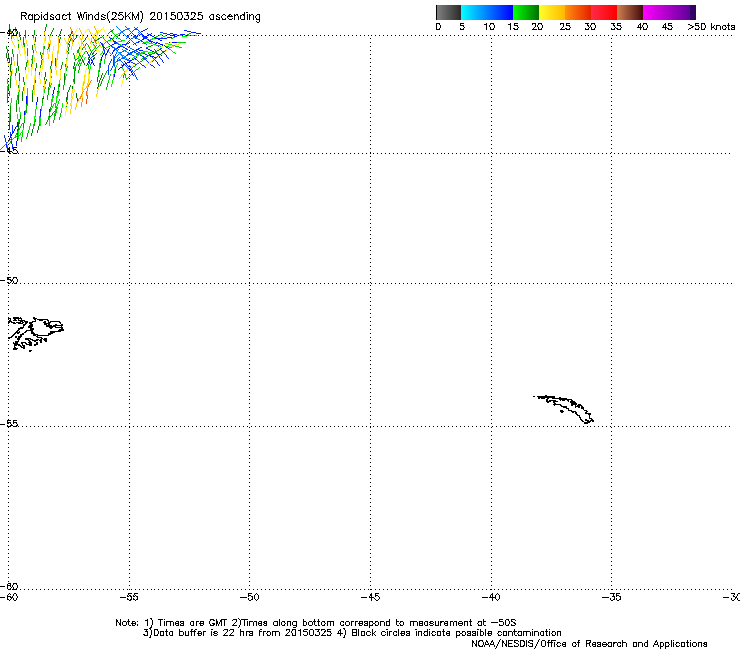Click the magenta 40-45 knots color bar segment

pyautogui.click(x=666, y=12)
